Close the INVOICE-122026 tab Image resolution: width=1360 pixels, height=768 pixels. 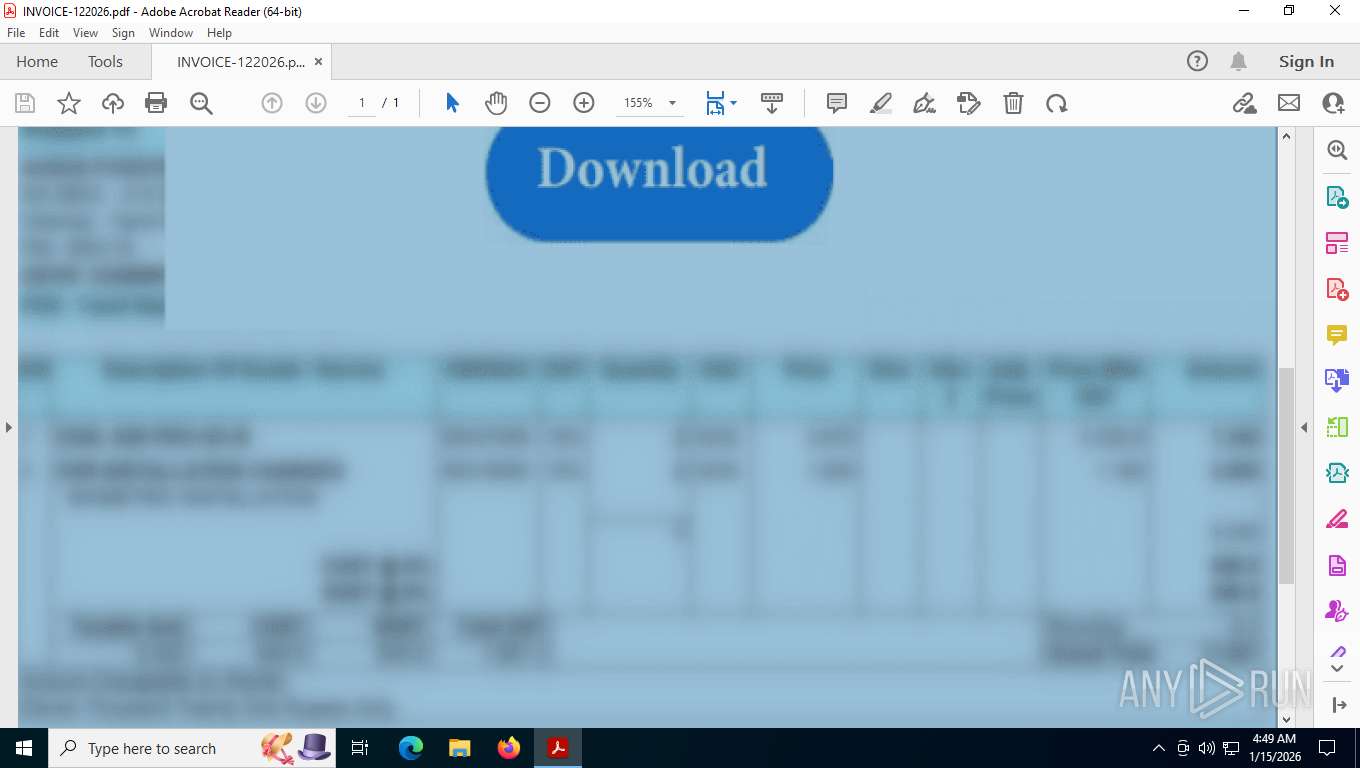pos(318,61)
